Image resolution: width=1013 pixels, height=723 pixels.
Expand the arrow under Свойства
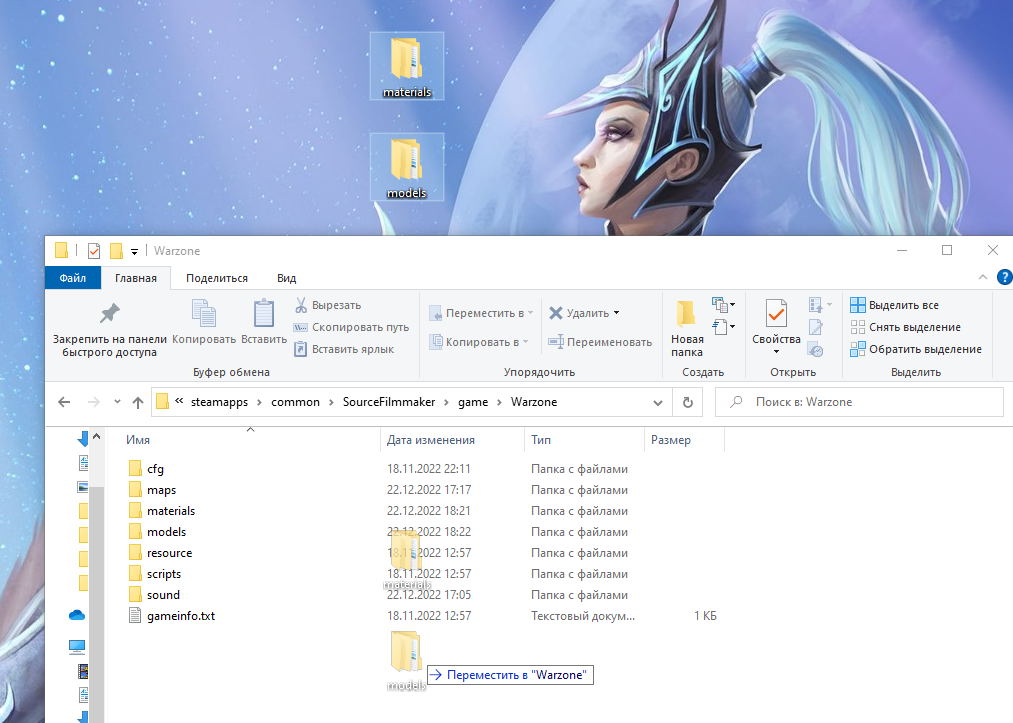[x=777, y=351]
